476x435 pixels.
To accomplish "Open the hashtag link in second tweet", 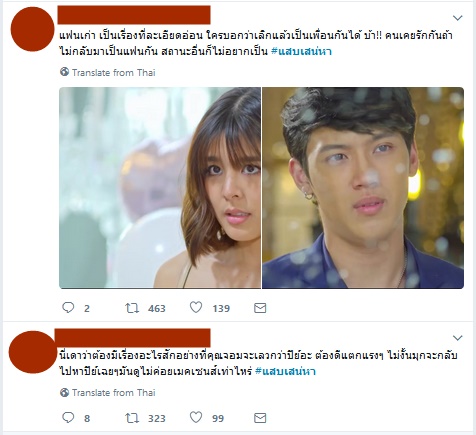I will (285, 371).
